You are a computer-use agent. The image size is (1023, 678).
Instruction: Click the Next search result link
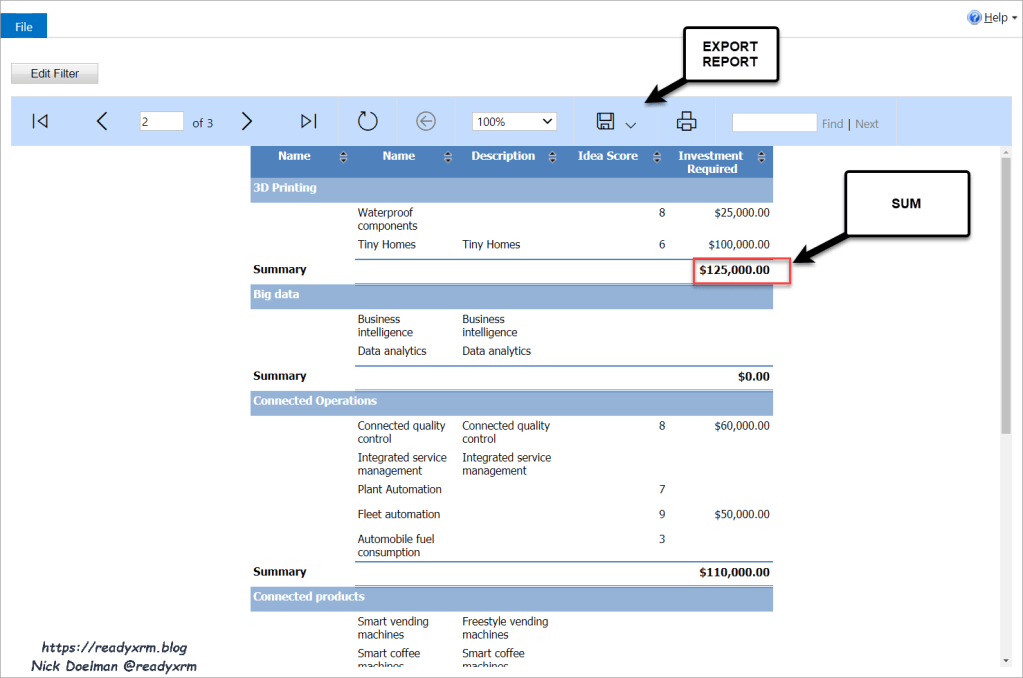coord(867,124)
